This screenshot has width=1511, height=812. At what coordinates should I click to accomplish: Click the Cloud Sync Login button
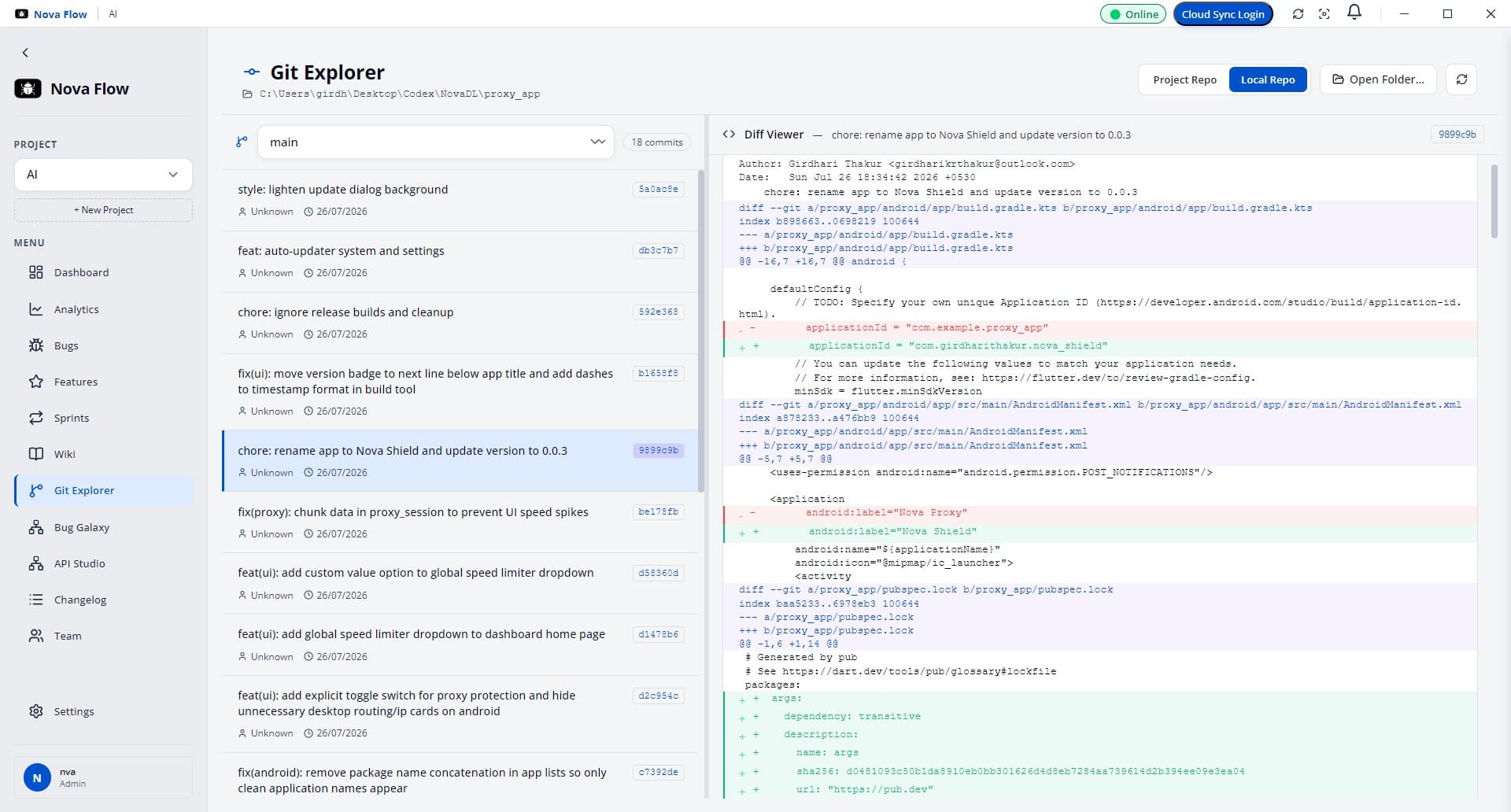point(1223,14)
